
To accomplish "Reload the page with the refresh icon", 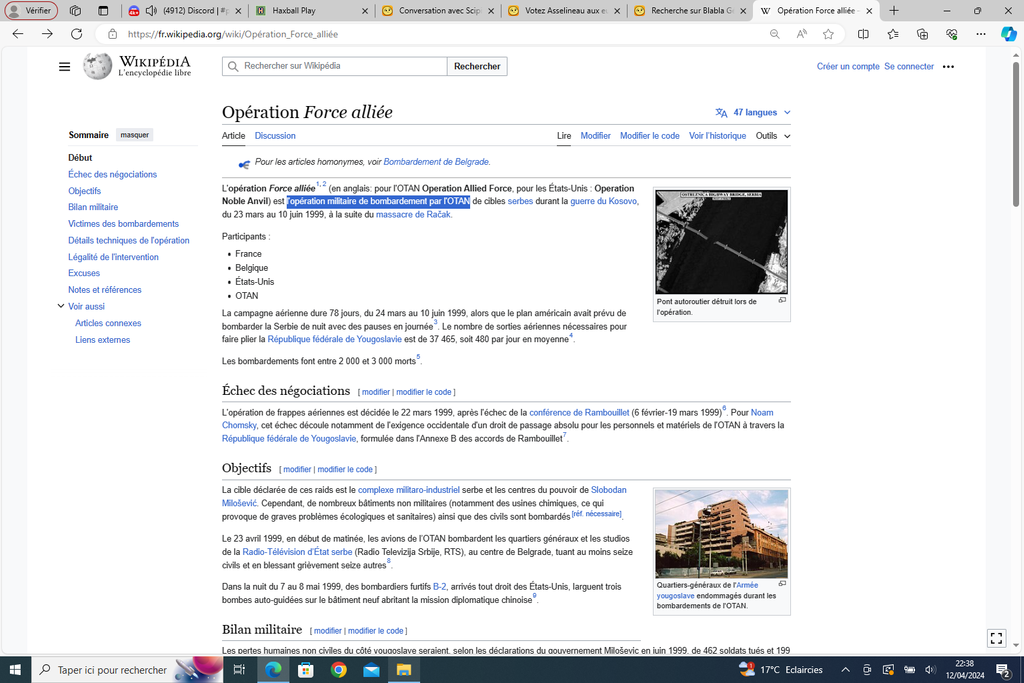I will pyautogui.click(x=76, y=34).
